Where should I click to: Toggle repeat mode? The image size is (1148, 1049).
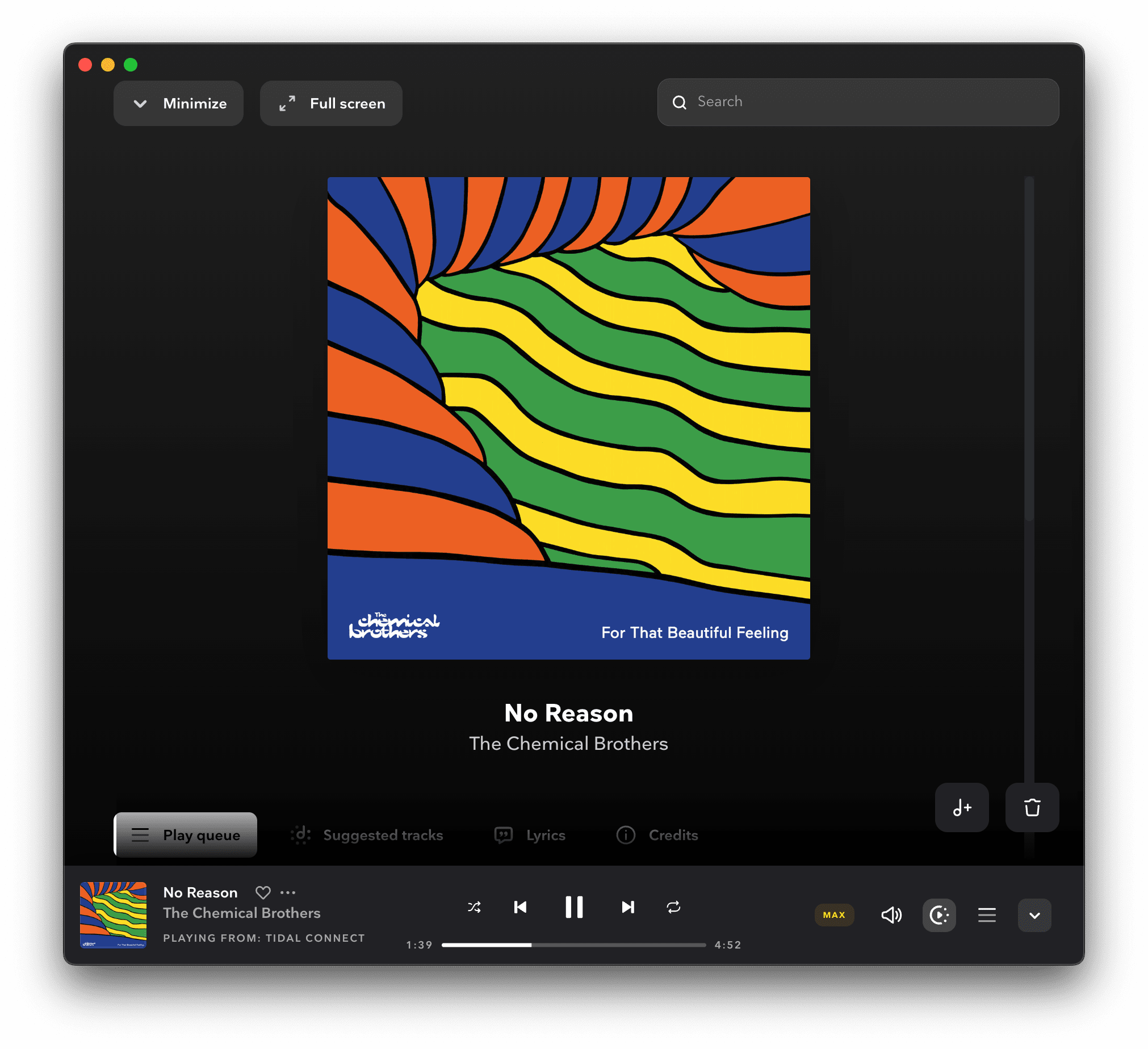pyautogui.click(x=673, y=907)
